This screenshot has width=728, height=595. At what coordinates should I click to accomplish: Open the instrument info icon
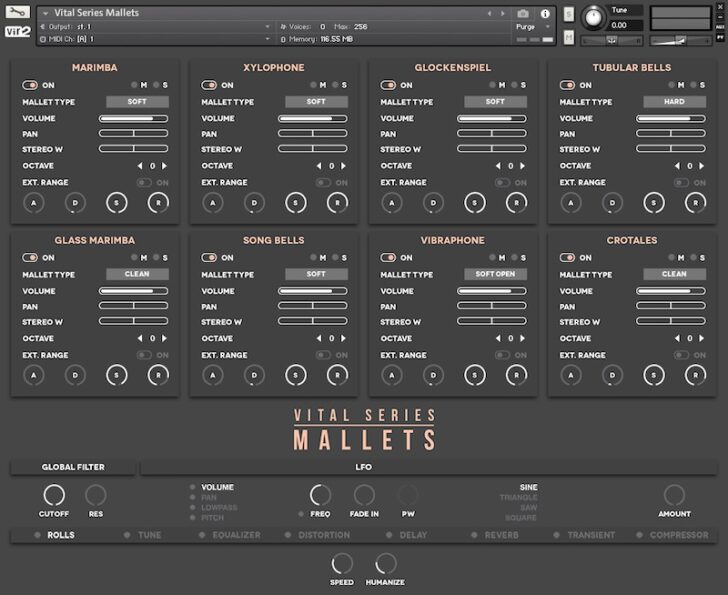coord(545,13)
